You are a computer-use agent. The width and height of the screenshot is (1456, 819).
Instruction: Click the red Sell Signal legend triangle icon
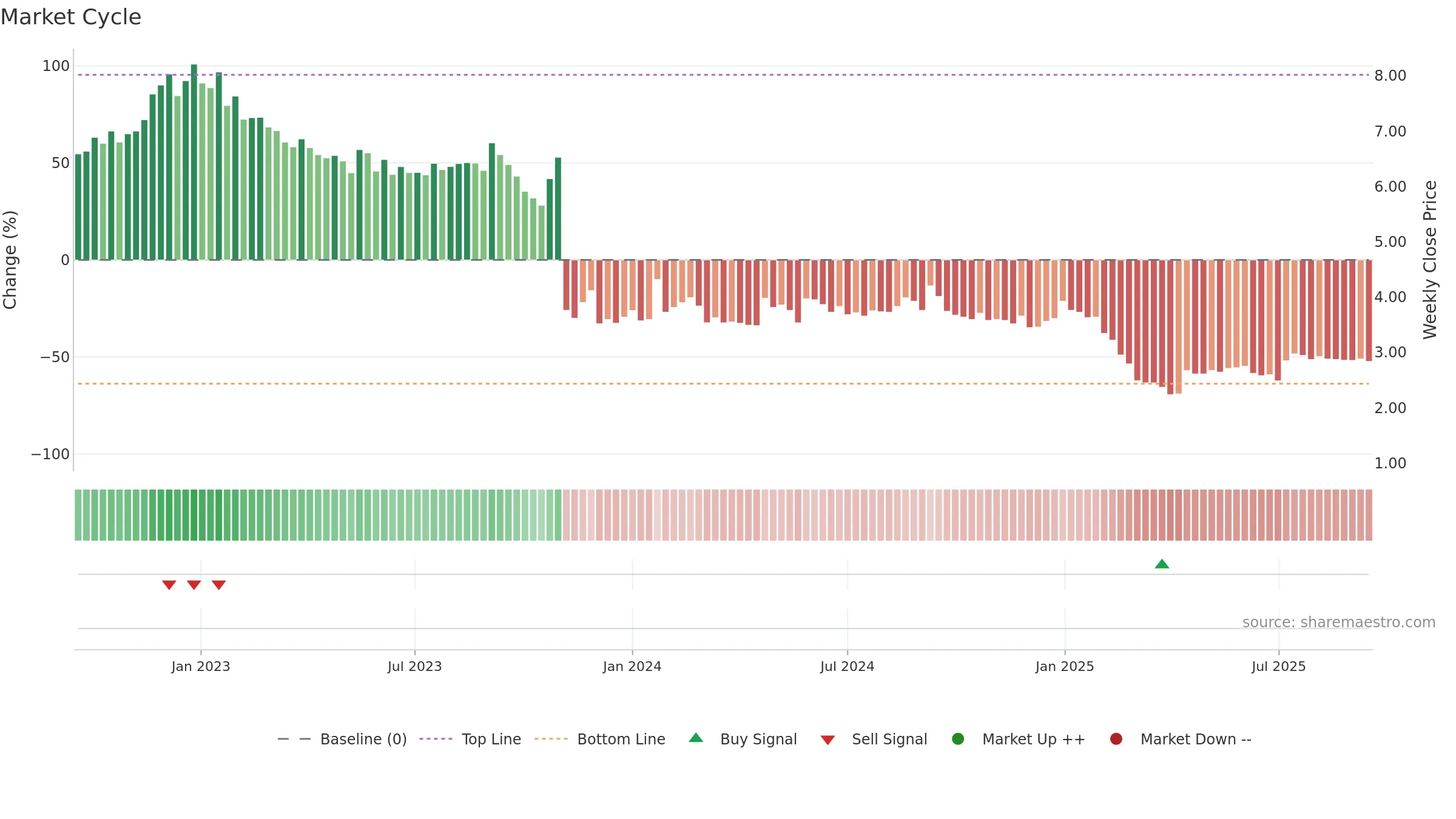click(x=827, y=740)
